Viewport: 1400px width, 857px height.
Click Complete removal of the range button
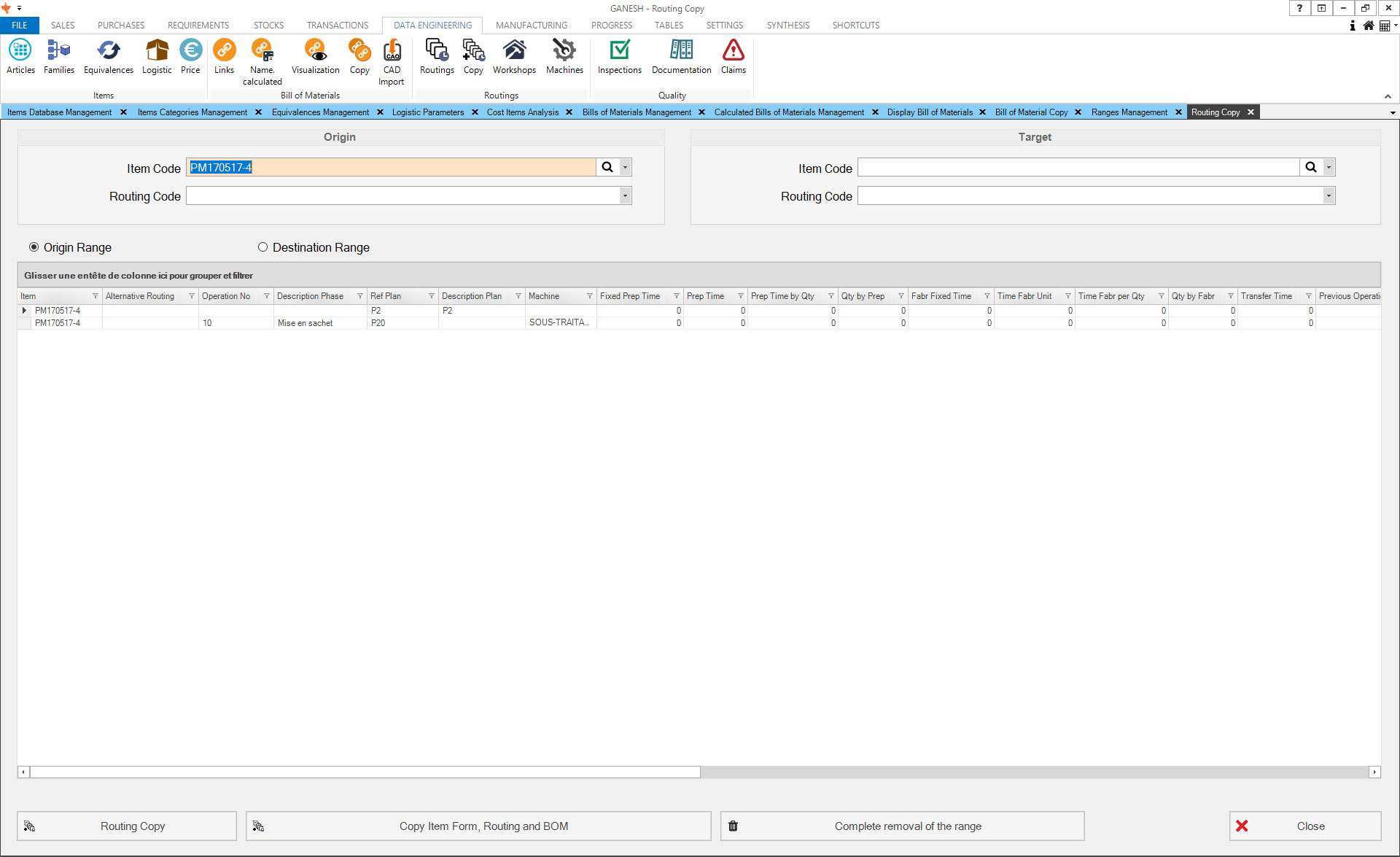tap(902, 826)
